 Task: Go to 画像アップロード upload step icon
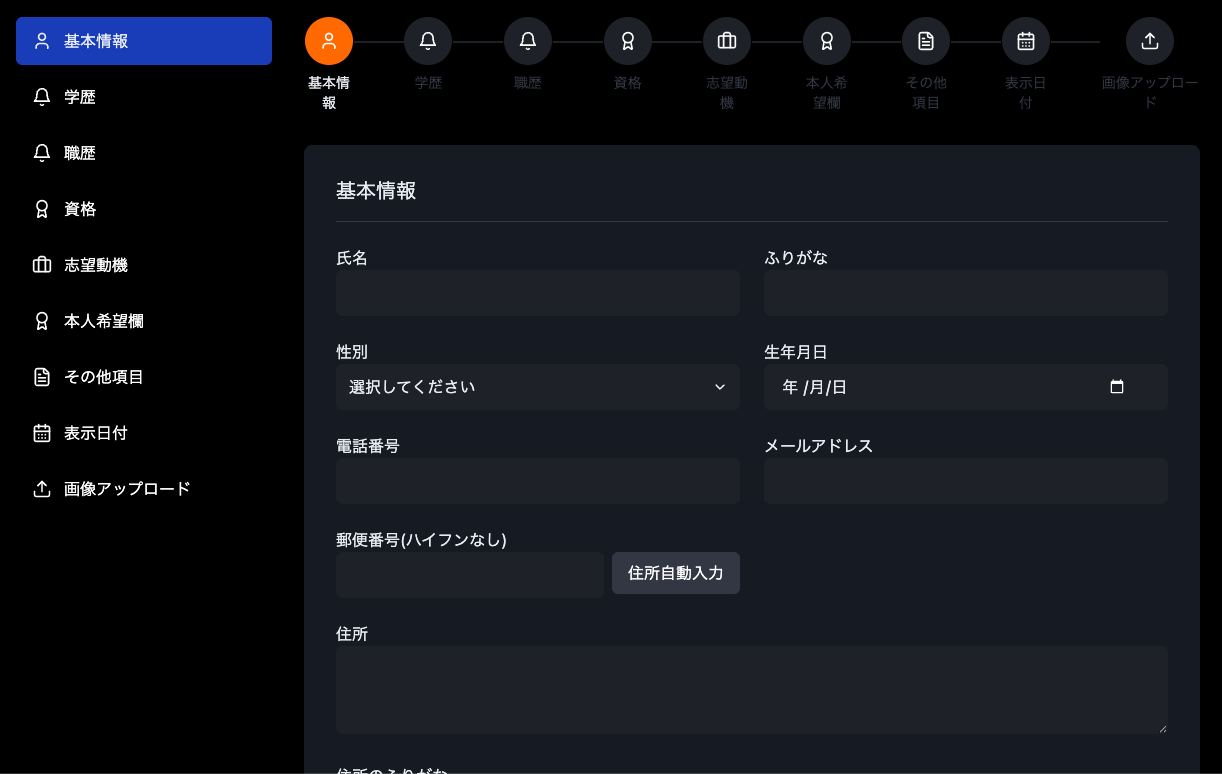(x=1150, y=41)
